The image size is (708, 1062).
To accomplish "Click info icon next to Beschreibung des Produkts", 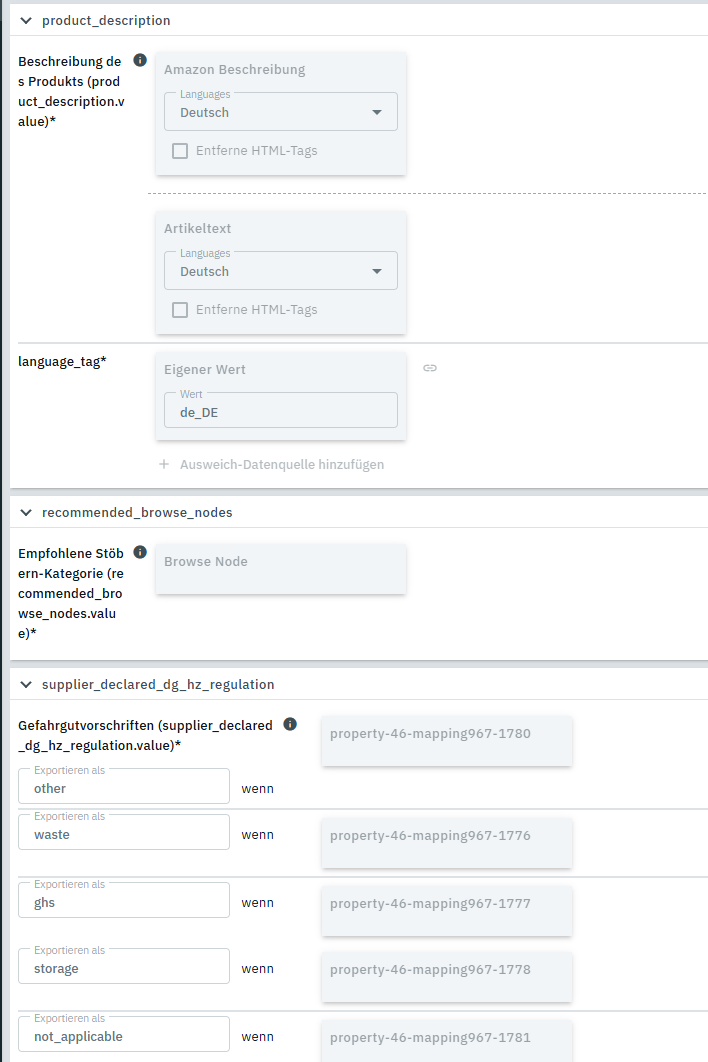I will coord(140,60).
